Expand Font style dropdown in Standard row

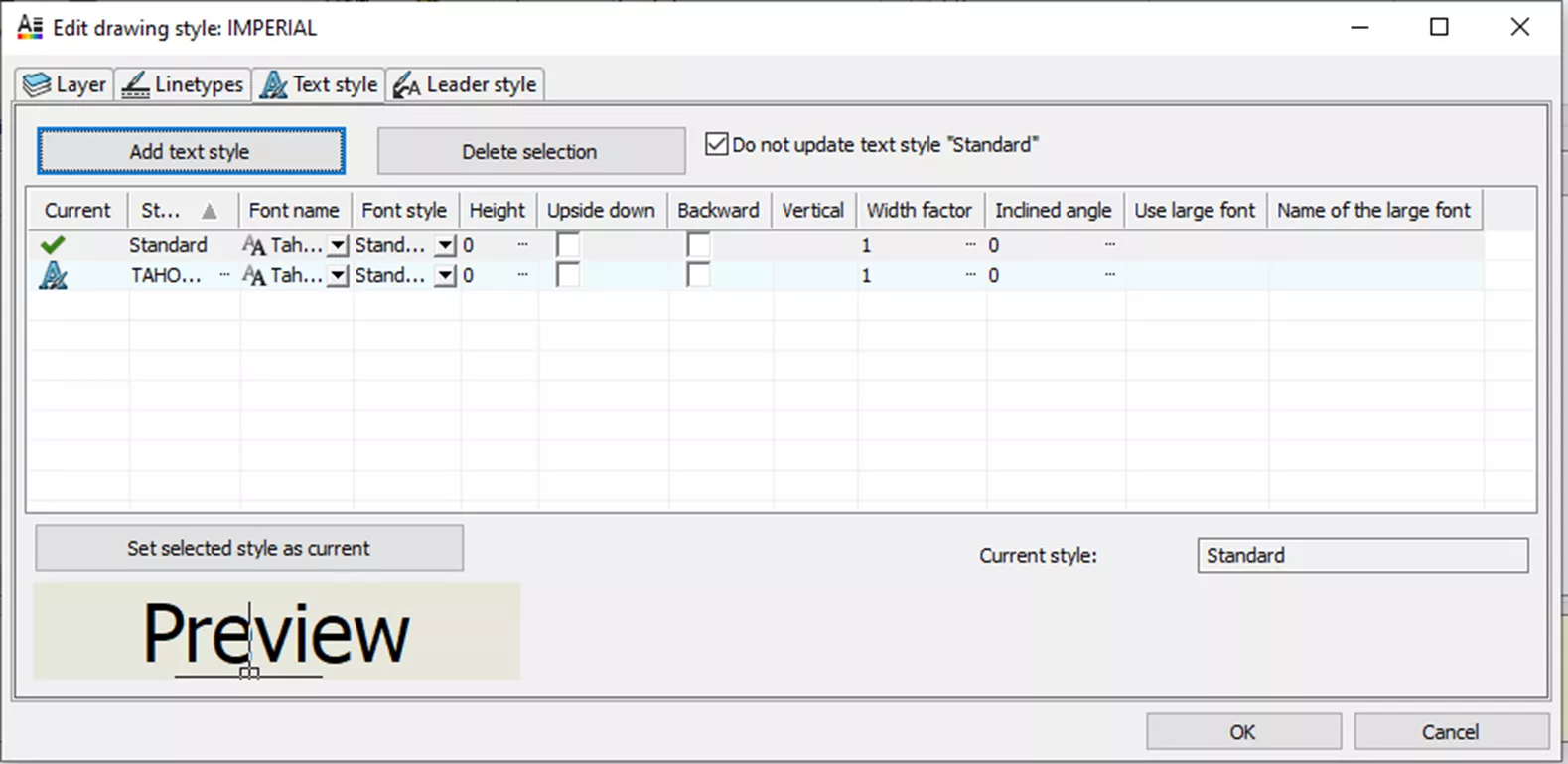(446, 246)
